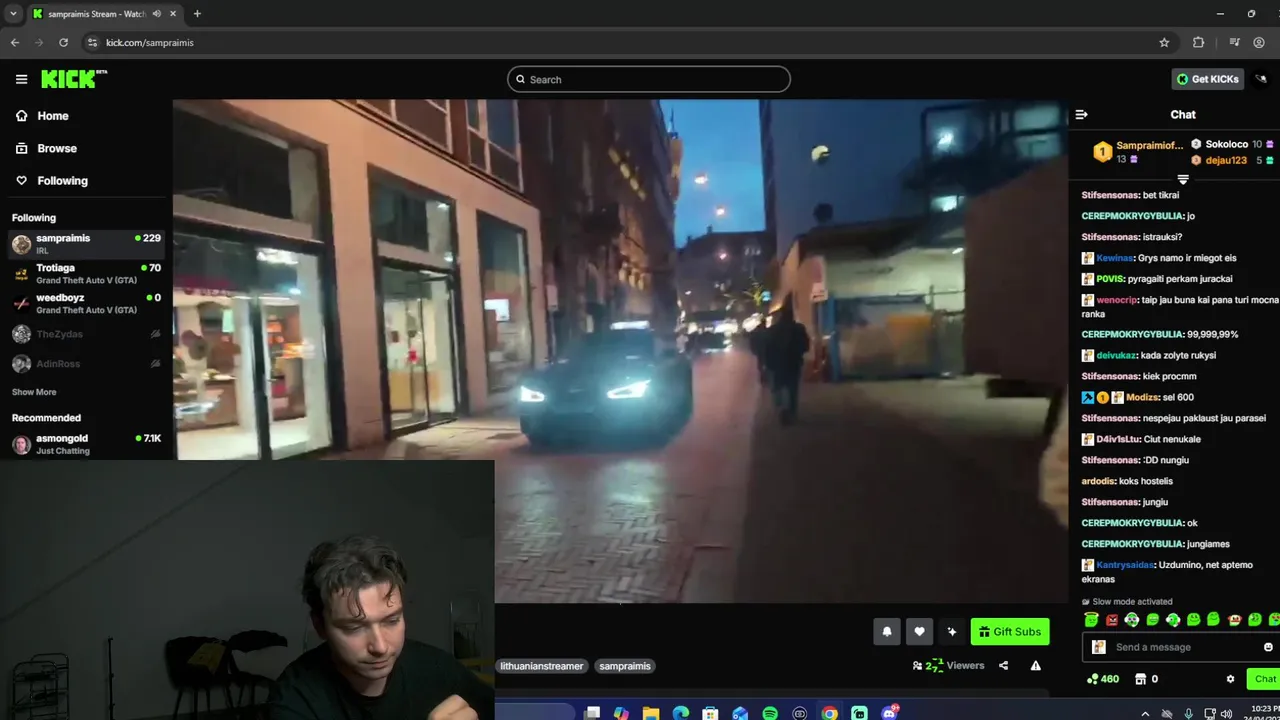Expand the Show More following list
This screenshot has width=1280, height=720.
(x=34, y=392)
